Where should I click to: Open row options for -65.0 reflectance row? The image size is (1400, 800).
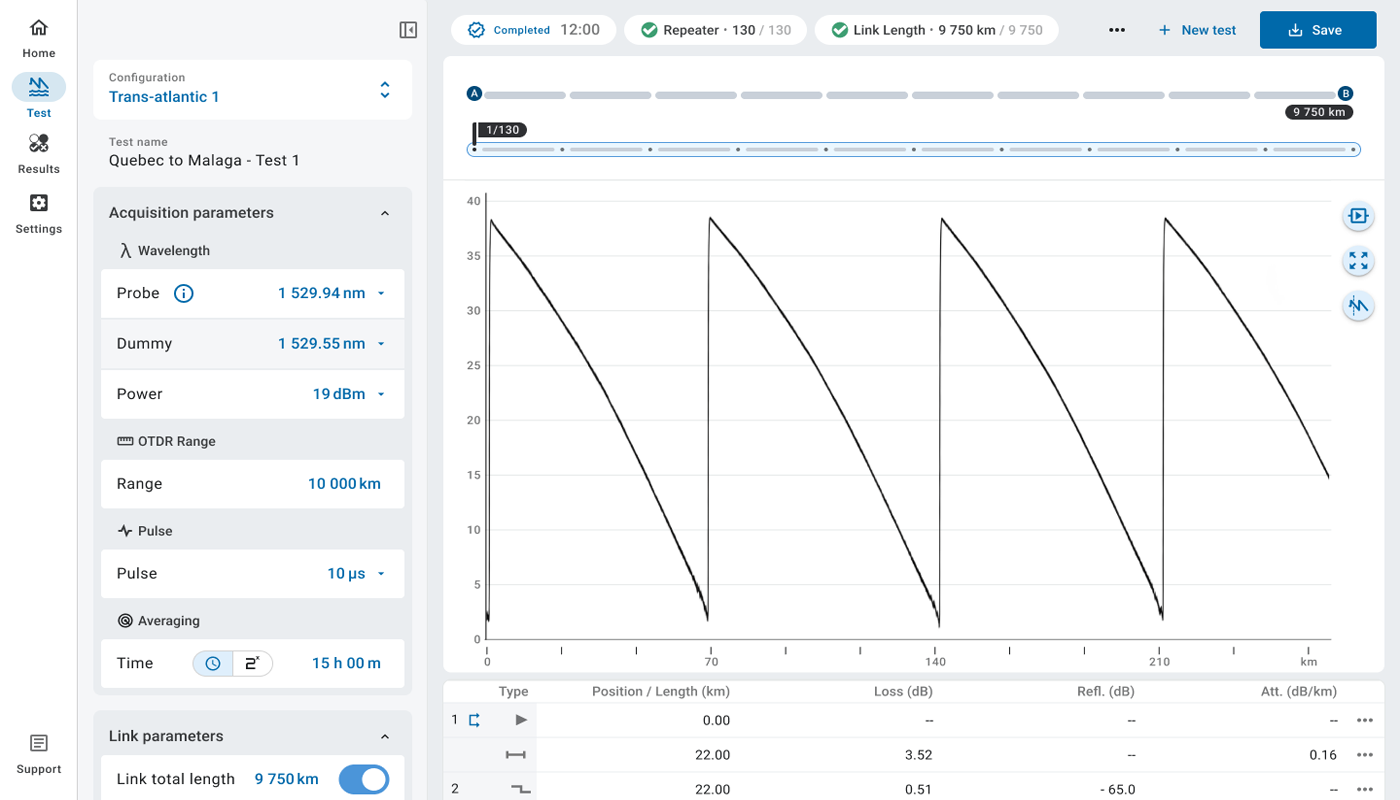(1365, 789)
